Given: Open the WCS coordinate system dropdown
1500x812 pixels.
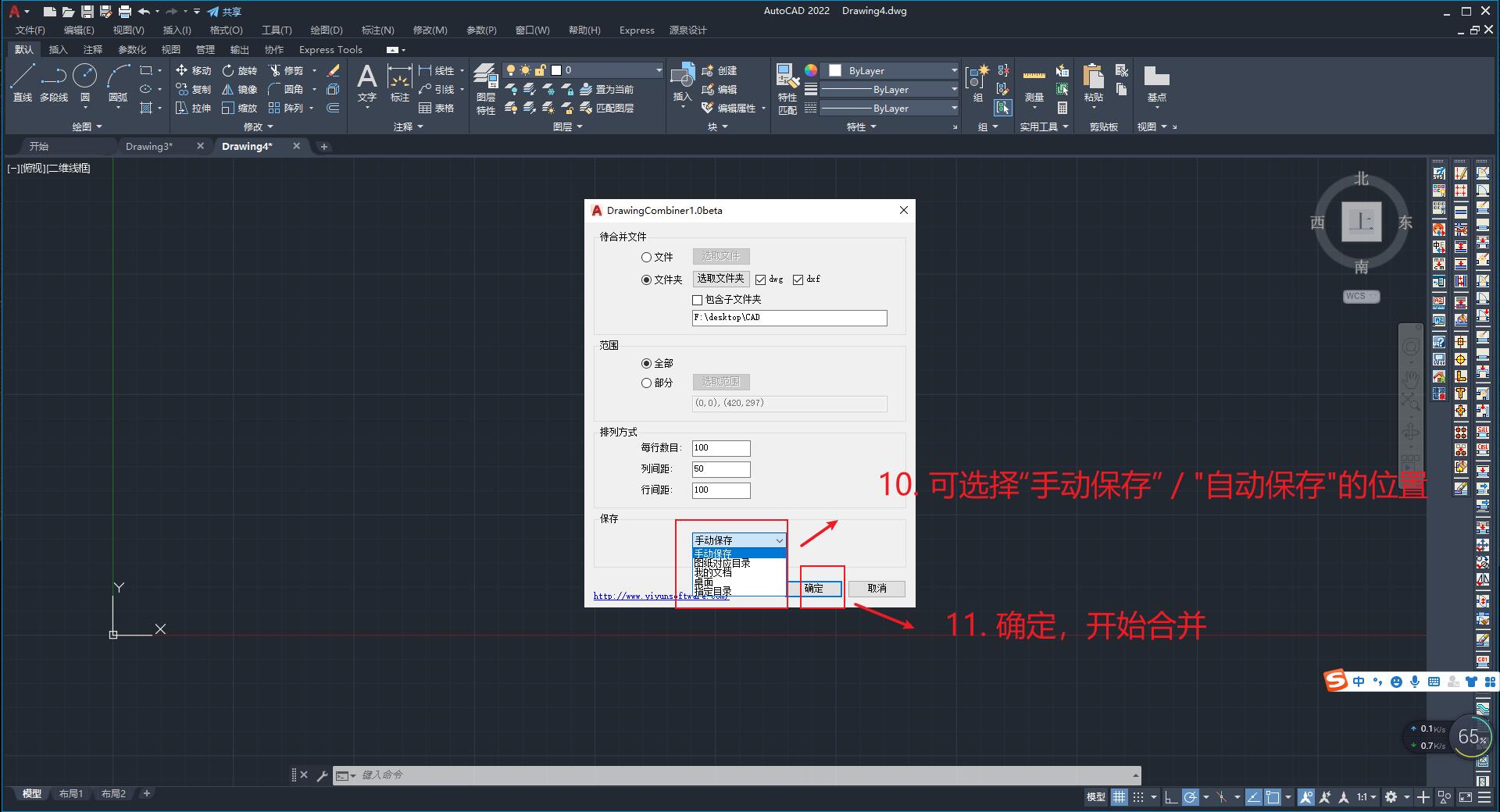Looking at the screenshot, I should 1361,296.
